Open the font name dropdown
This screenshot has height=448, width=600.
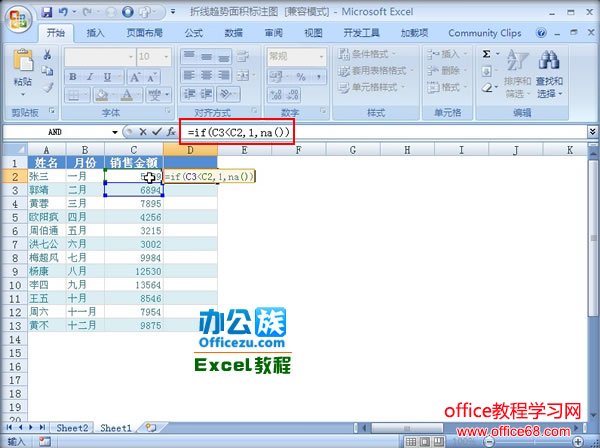pos(131,57)
